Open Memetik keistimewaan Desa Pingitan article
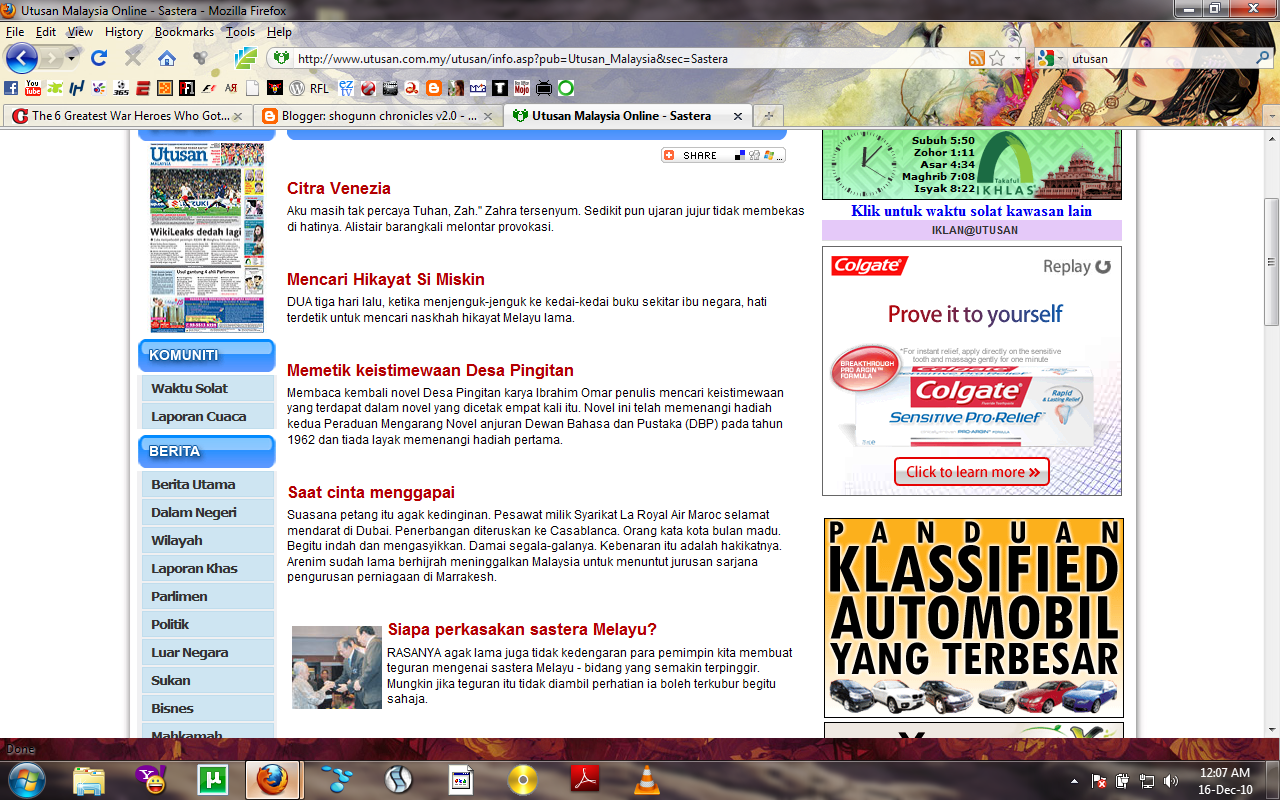Screen dimensions: 1281x801 (x=430, y=370)
